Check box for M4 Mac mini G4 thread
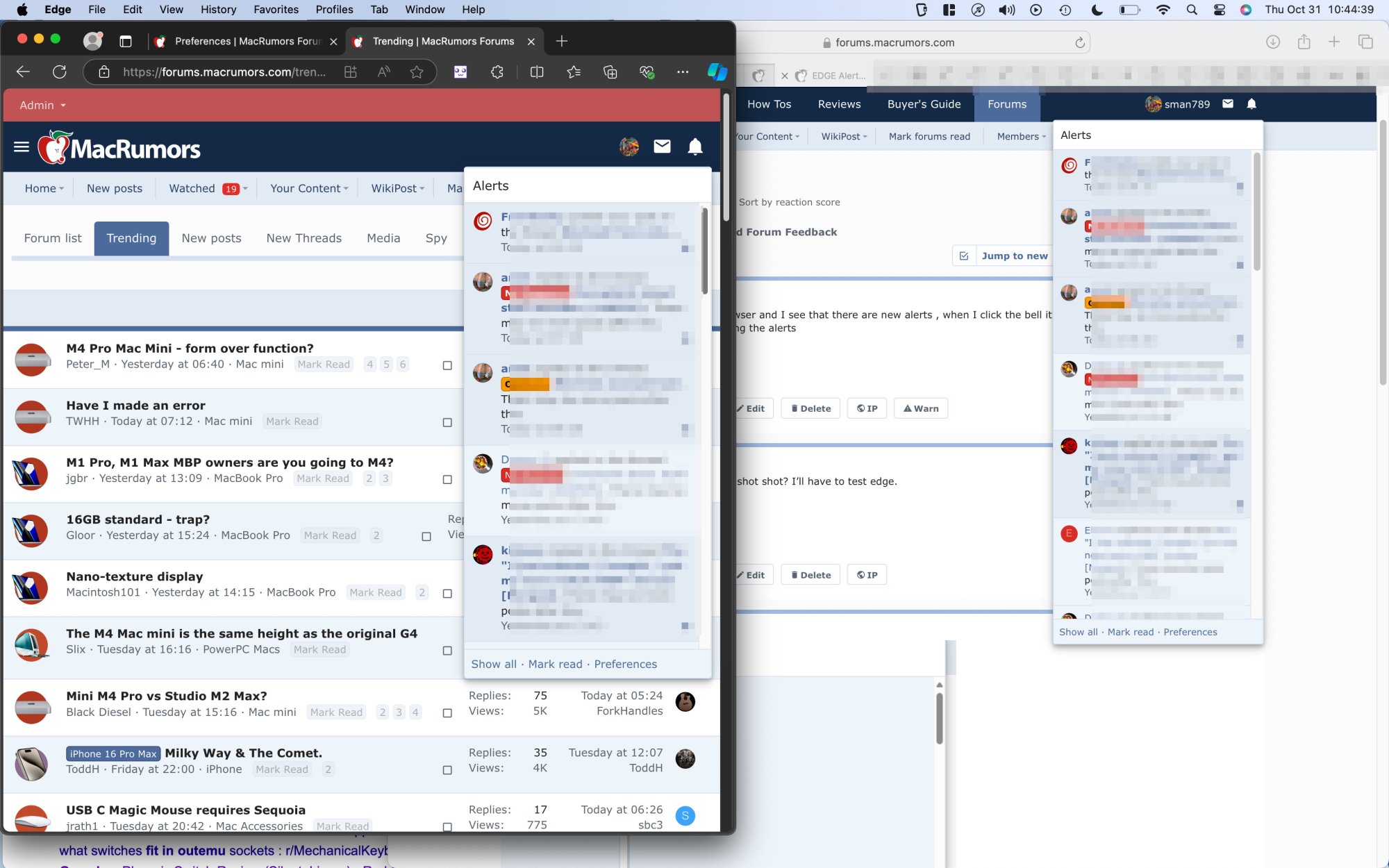The height and width of the screenshot is (868, 1389). coord(447,651)
